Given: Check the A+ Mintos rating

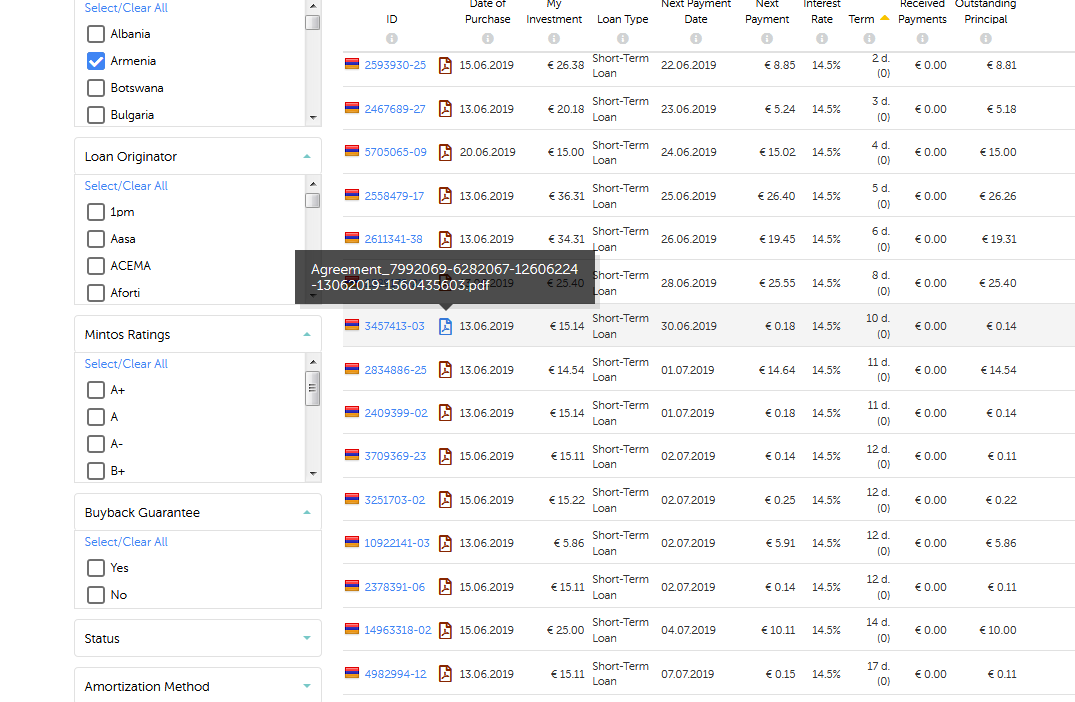Looking at the screenshot, I should (96, 390).
